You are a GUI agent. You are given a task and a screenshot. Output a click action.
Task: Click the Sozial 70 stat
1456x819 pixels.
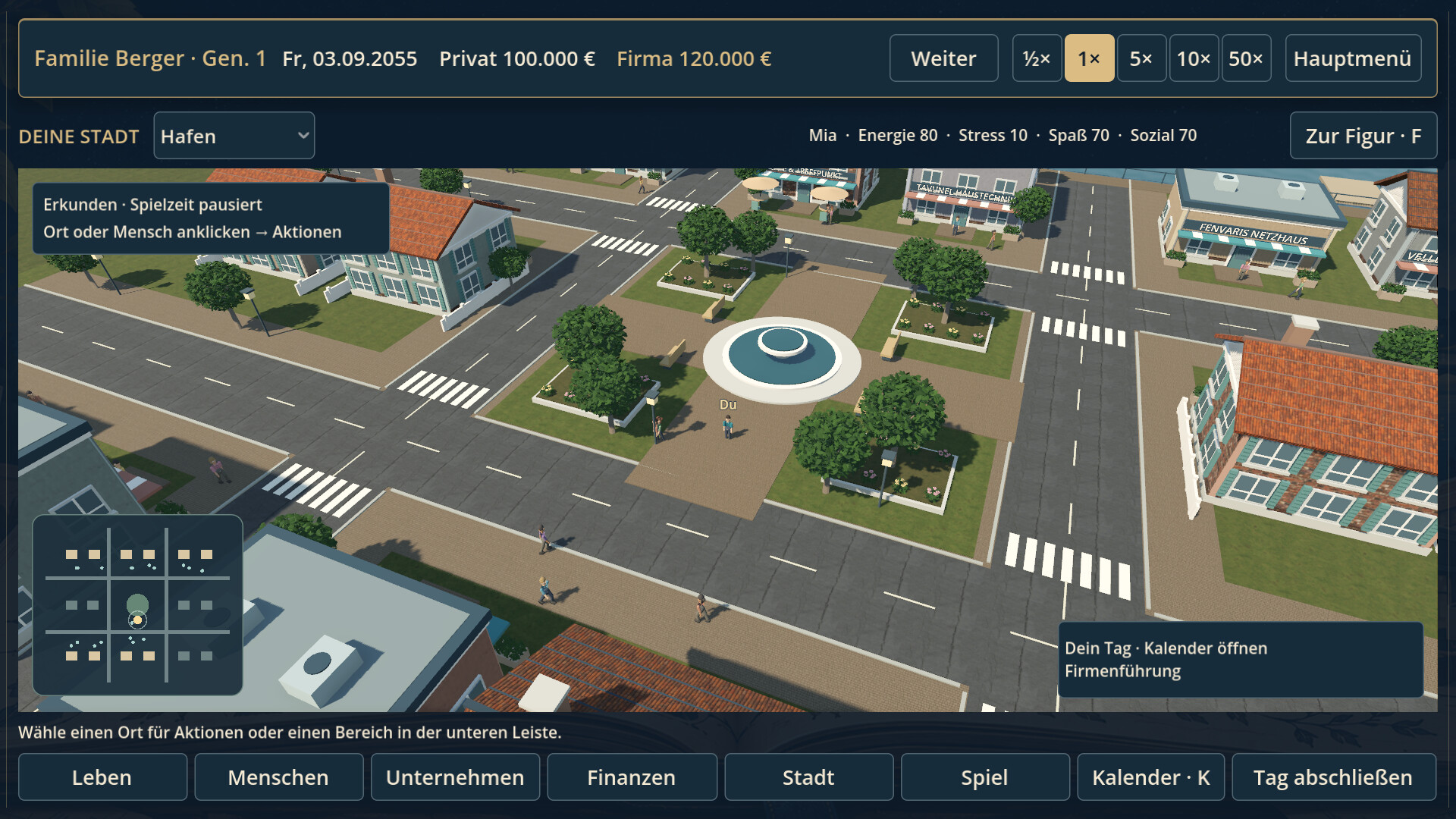[1163, 136]
